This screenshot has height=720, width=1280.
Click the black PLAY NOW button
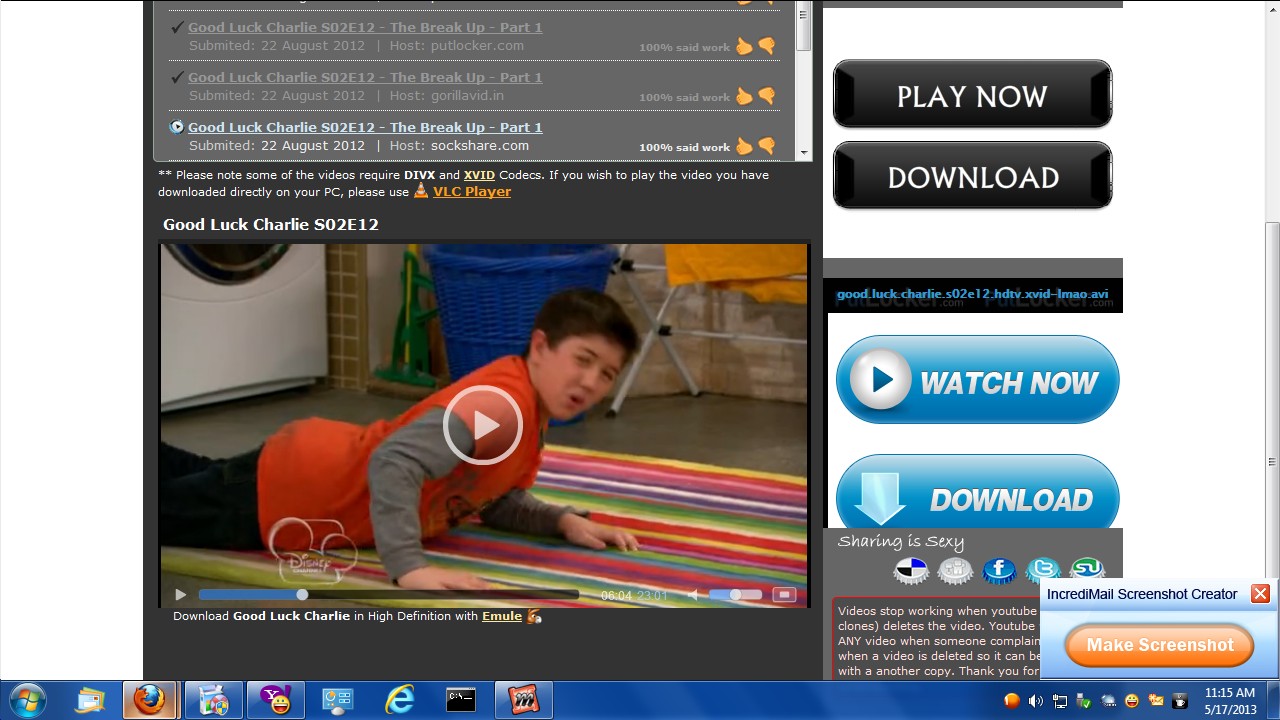point(972,94)
